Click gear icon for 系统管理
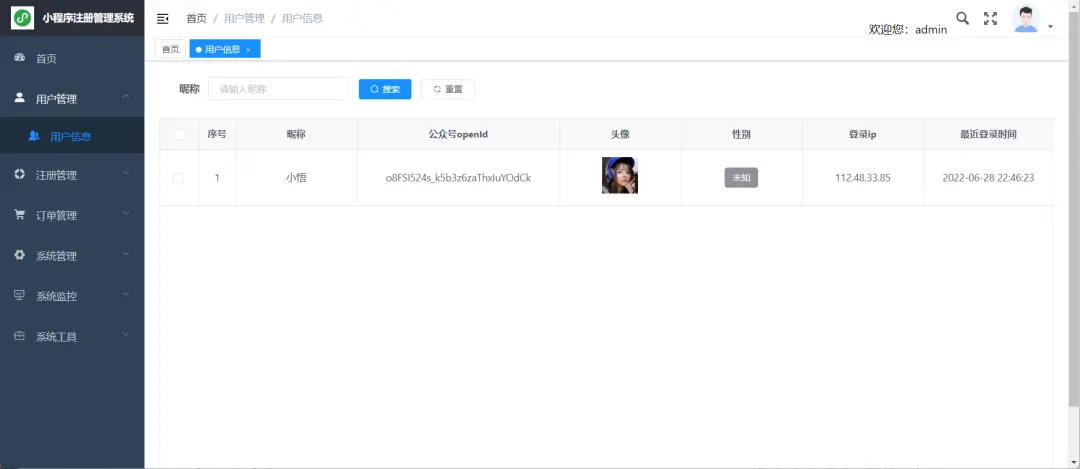The image size is (1080, 469). pos(20,255)
